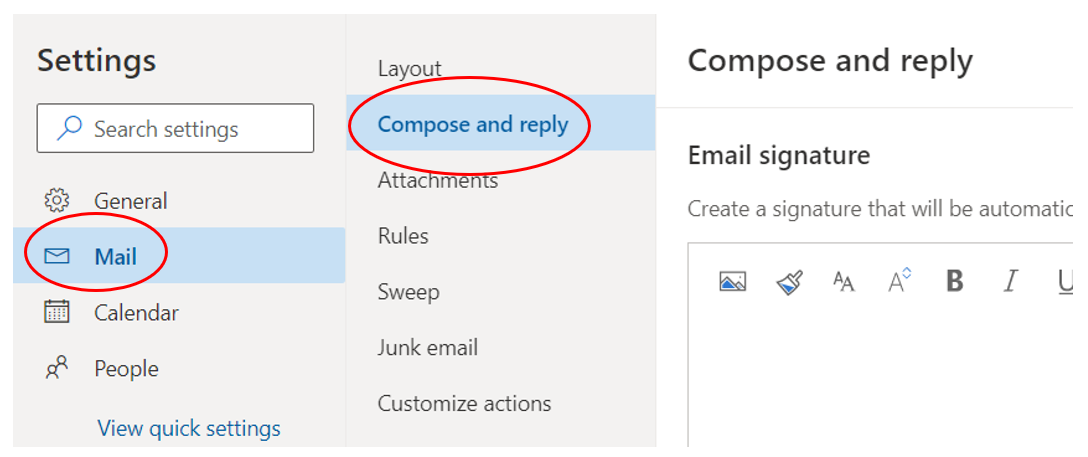Click the People icon in settings sidebar
This screenshot has width=1088, height=457.
[x=57, y=369]
